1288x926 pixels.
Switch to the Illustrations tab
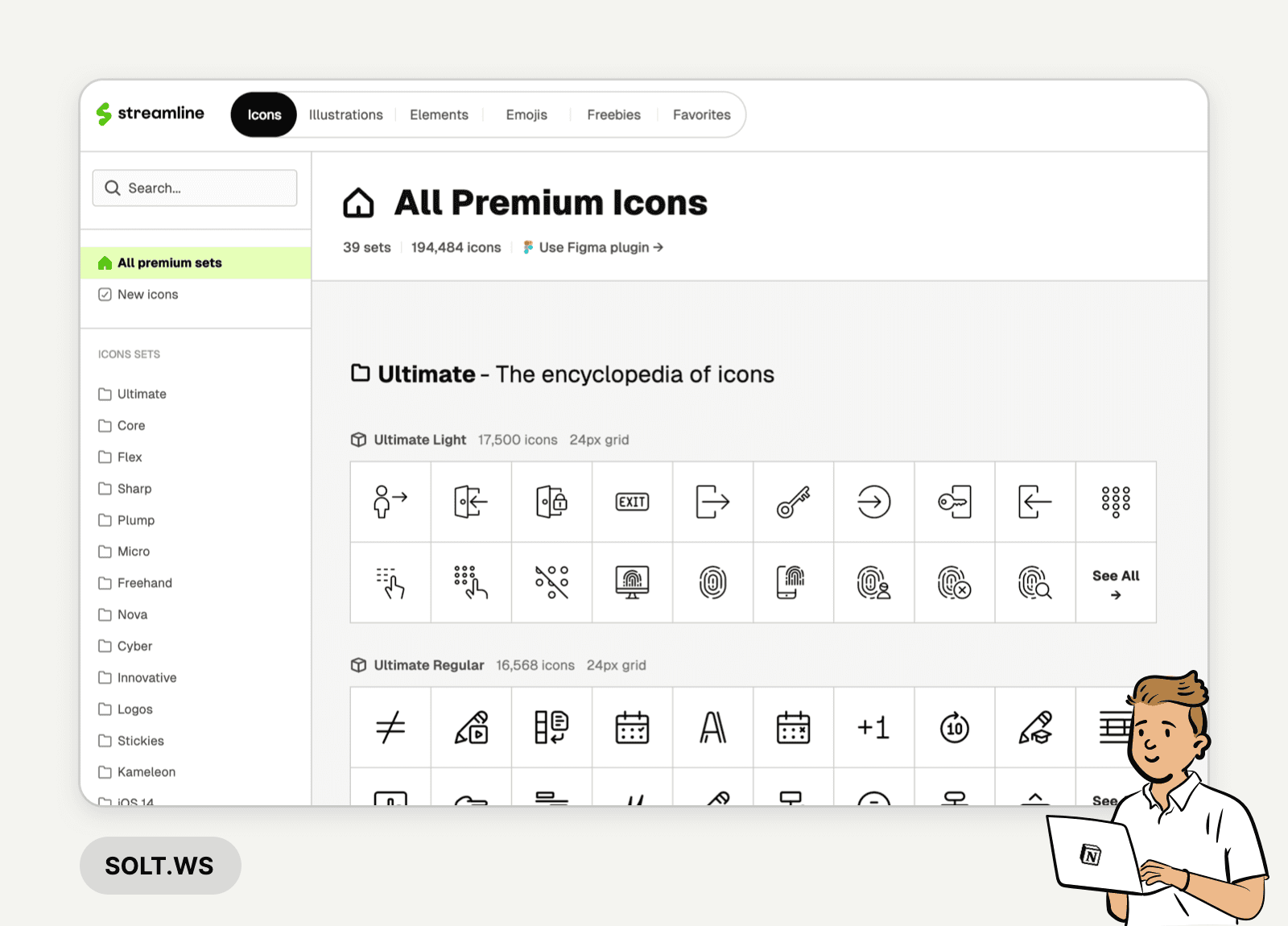tap(346, 115)
